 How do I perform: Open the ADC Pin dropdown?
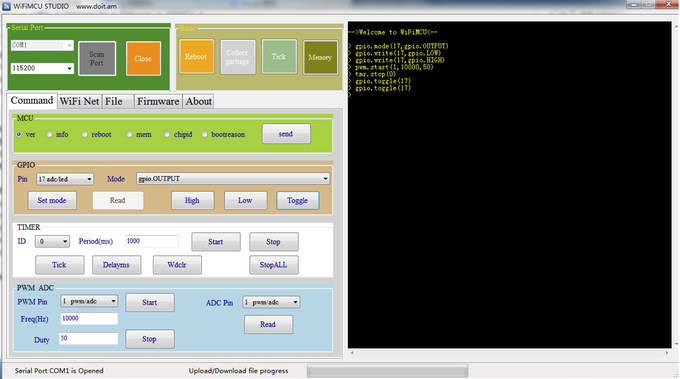pyautogui.click(x=271, y=302)
